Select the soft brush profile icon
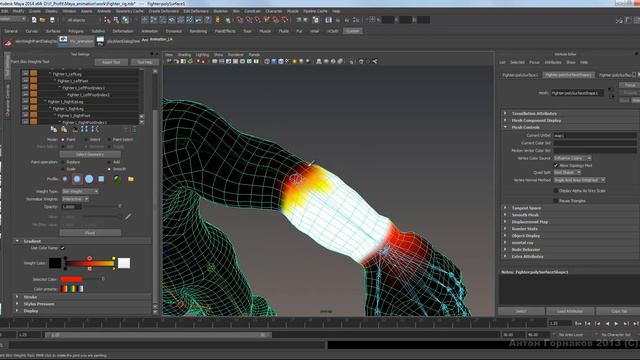The image size is (640, 360). tap(77, 179)
